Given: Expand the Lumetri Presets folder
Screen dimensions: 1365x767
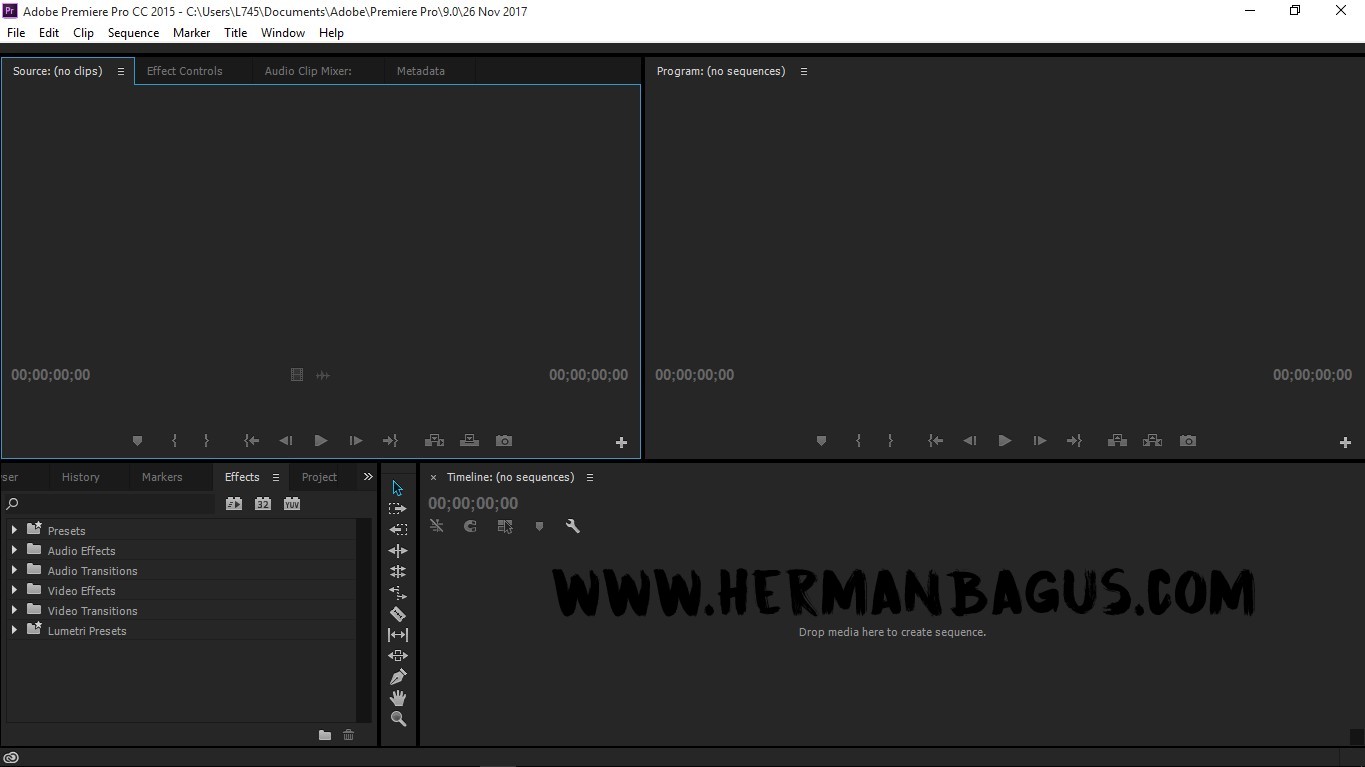Looking at the screenshot, I should click(x=14, y=629).
